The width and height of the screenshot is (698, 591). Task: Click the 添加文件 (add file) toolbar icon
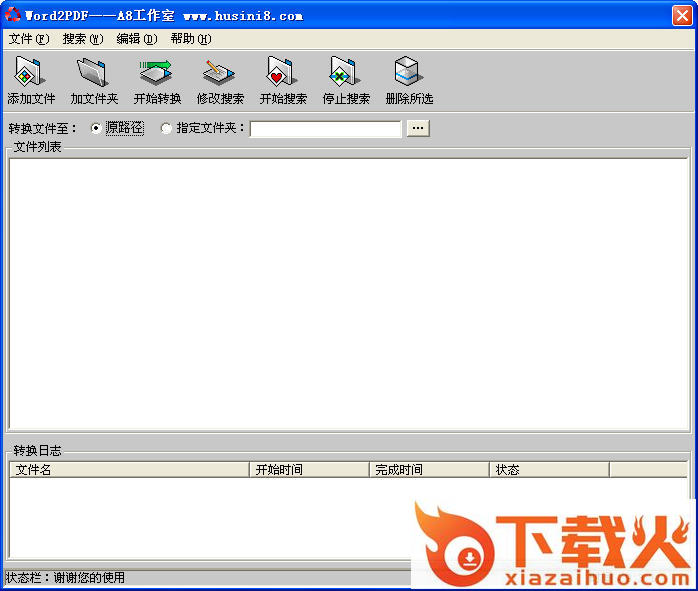tap(30, 71)
